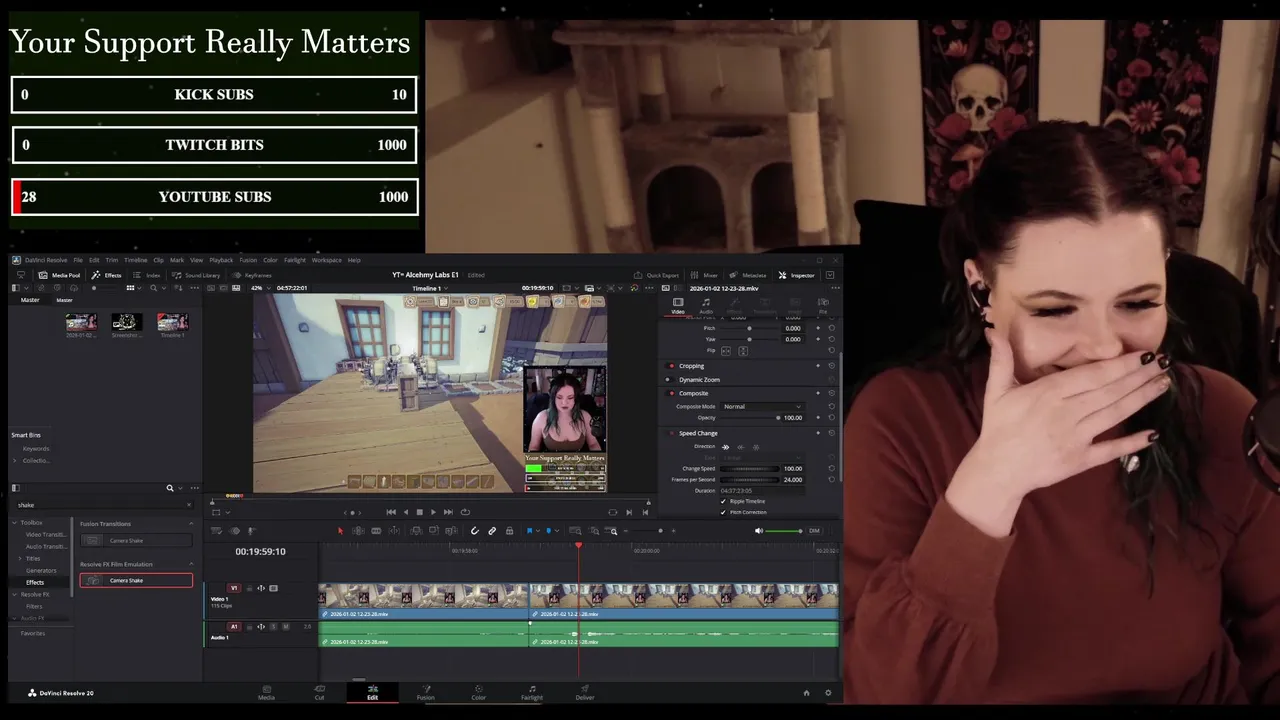Screen dimensions: 1280x720
Task: Open the Fairlight menu in menu bar
Action: pos(295,260)
